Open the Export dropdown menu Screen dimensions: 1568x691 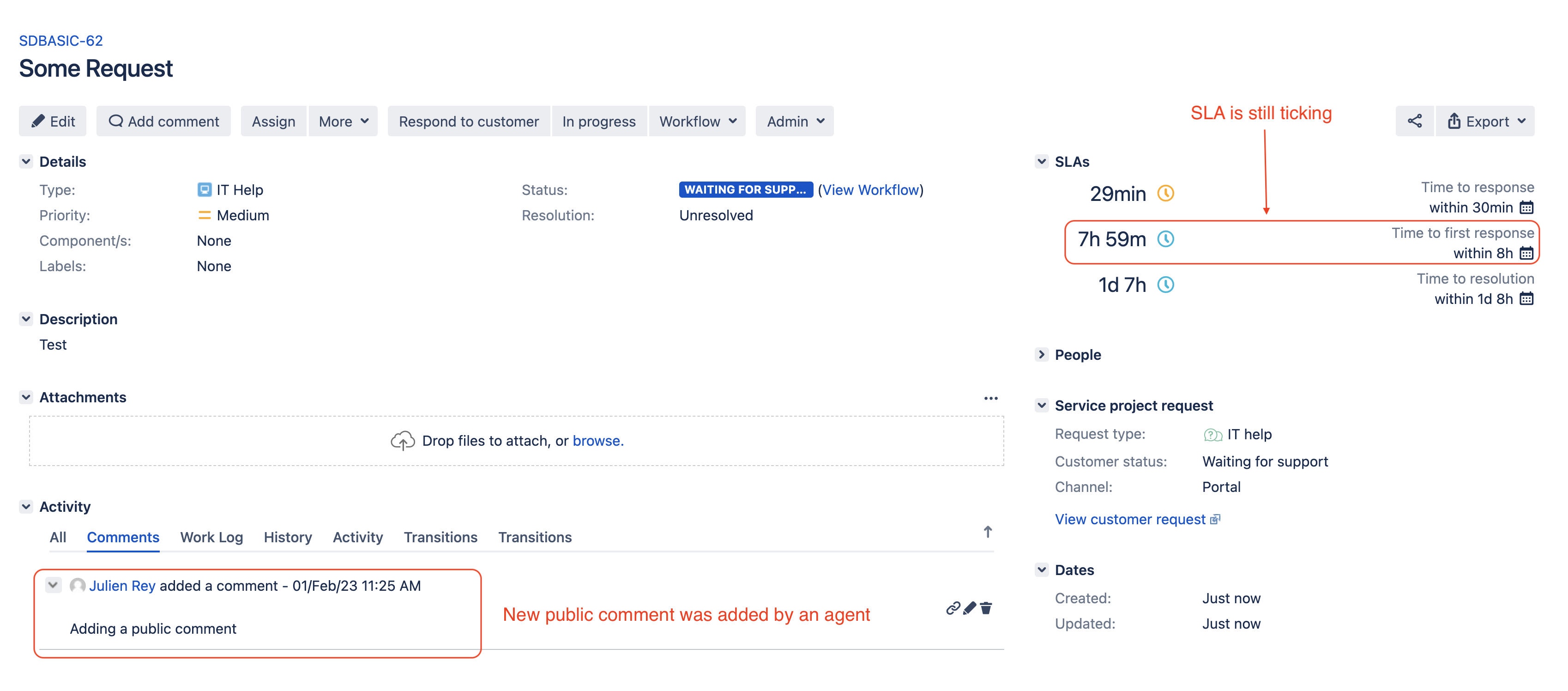[x=1485, y=121]
